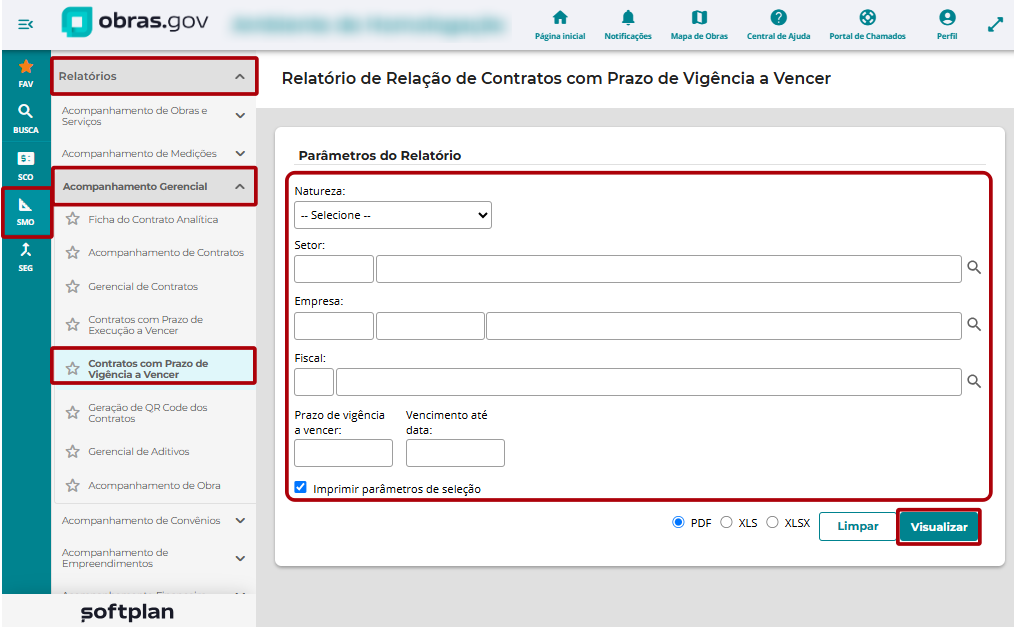
Task: Click the Limpar button
Action: click(858, 526)
